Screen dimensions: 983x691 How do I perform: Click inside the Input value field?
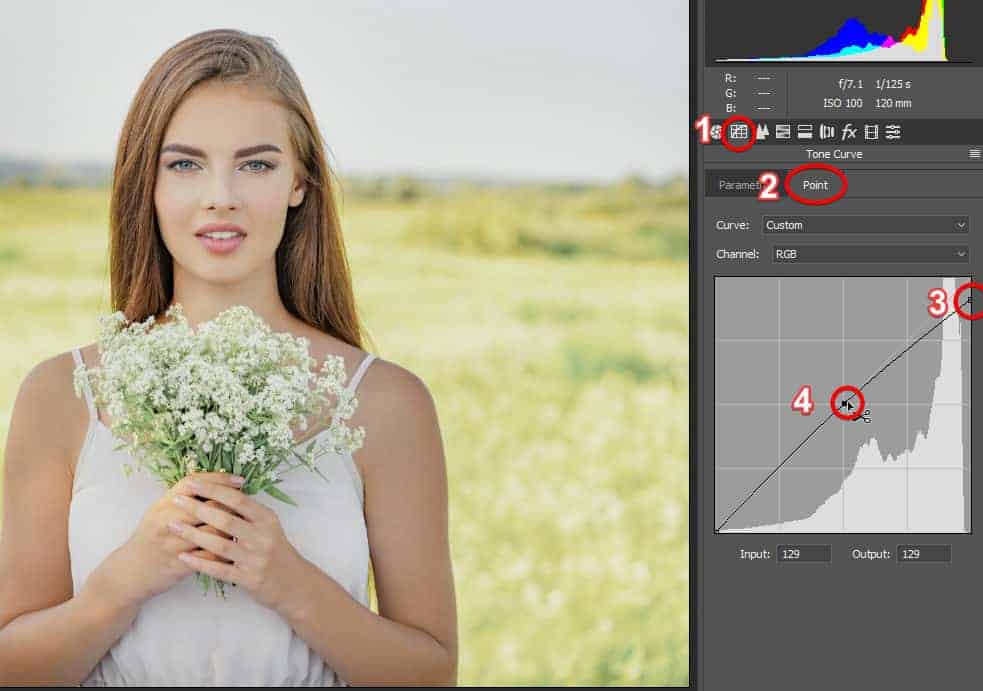802,553
